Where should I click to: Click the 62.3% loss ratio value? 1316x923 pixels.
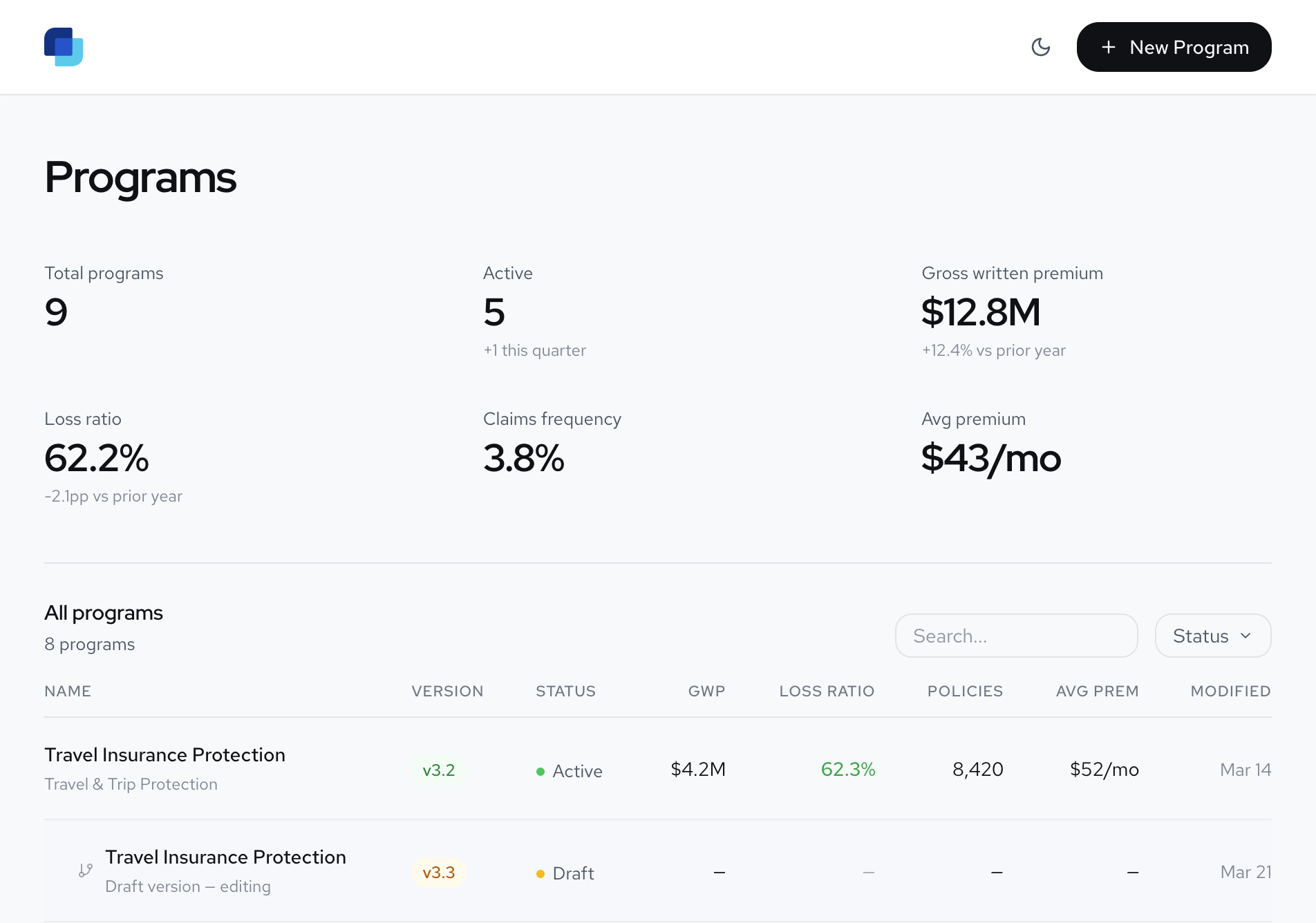click(x=848, y=769)
